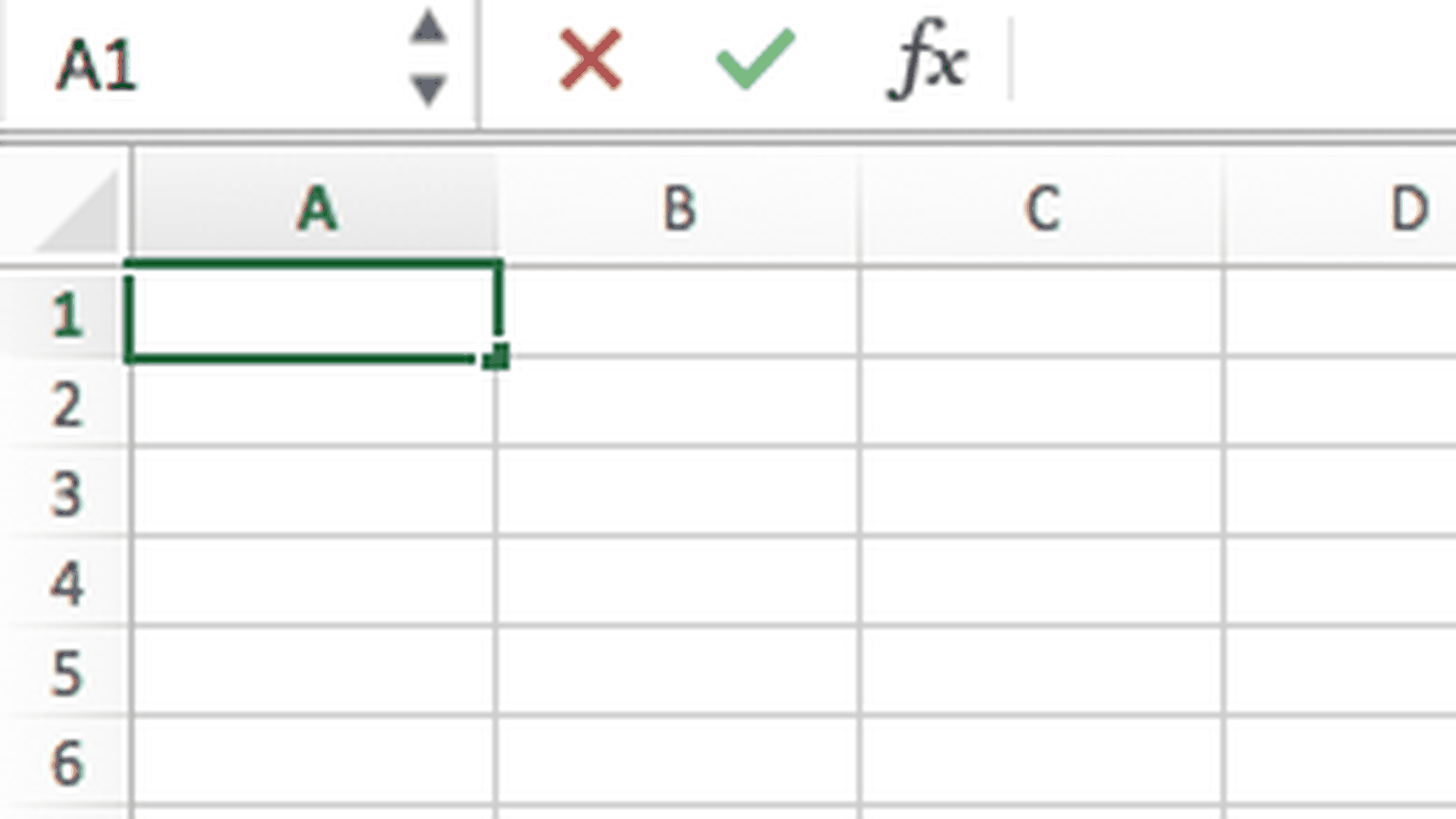
Task: Select column B header
Action: [678, 209]
